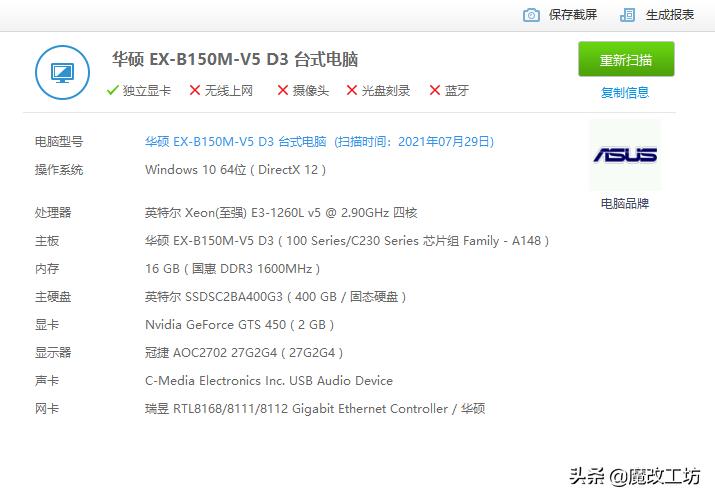Click the 独立显卡 feature label
Image resolution: width=715 pixels, height=500 pixels.
tap(146, 91)
